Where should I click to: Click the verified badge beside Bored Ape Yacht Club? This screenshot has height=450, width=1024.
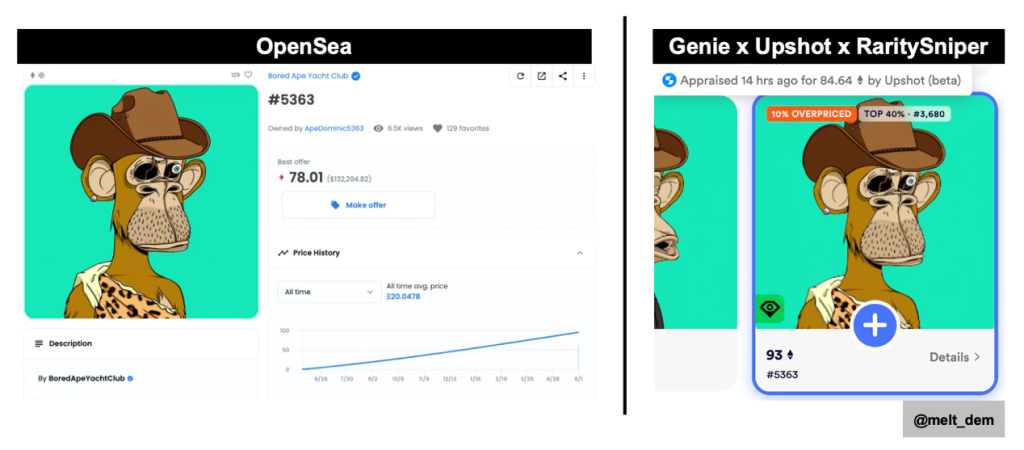[x=356, y=76]
